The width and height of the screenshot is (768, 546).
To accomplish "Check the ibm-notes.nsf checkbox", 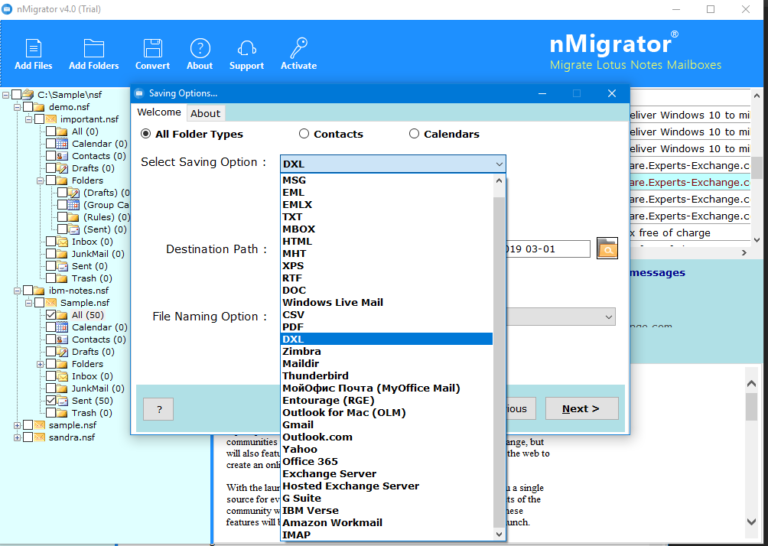I will 28,290.
